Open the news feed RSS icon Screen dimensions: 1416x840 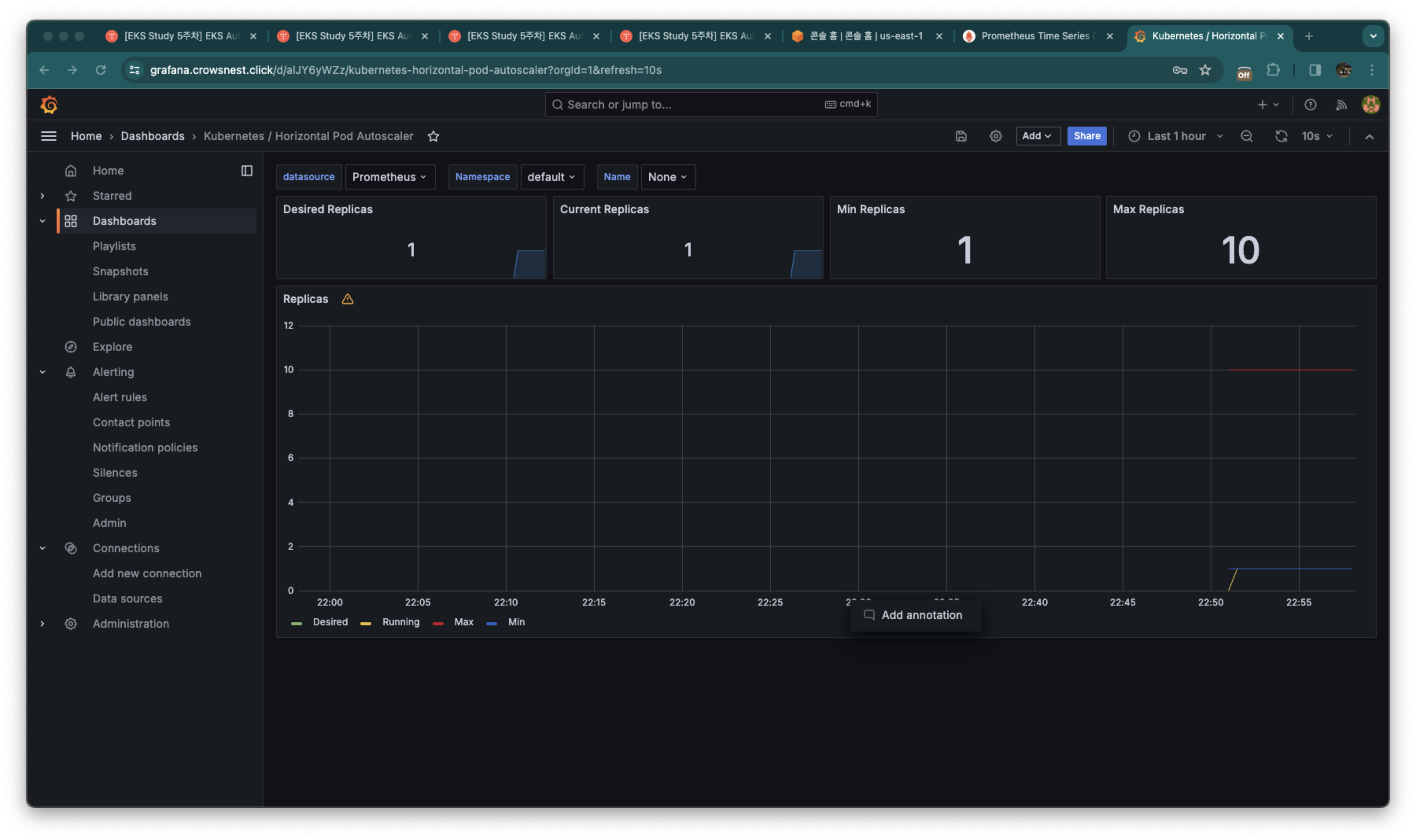pos(1341,105)
